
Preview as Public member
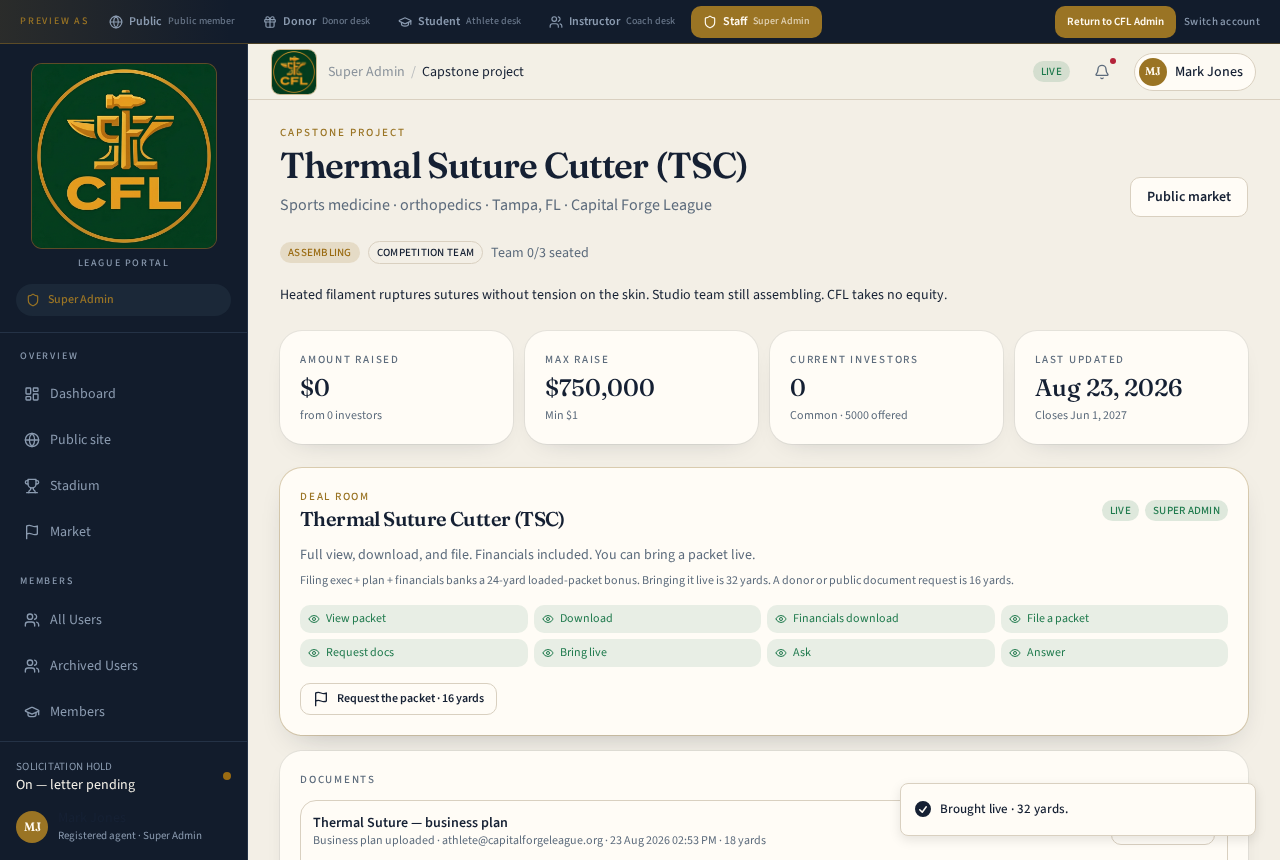click(x=172, y=22)
